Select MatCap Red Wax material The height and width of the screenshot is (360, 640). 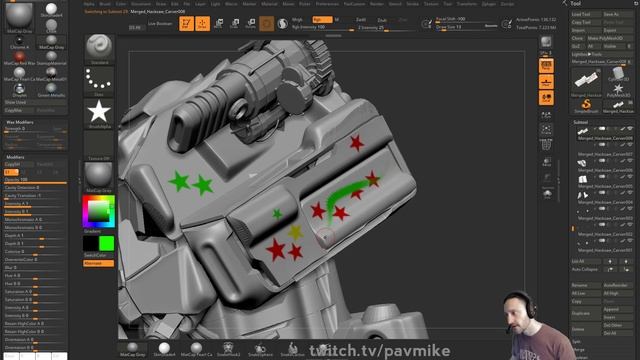point(19,58)
